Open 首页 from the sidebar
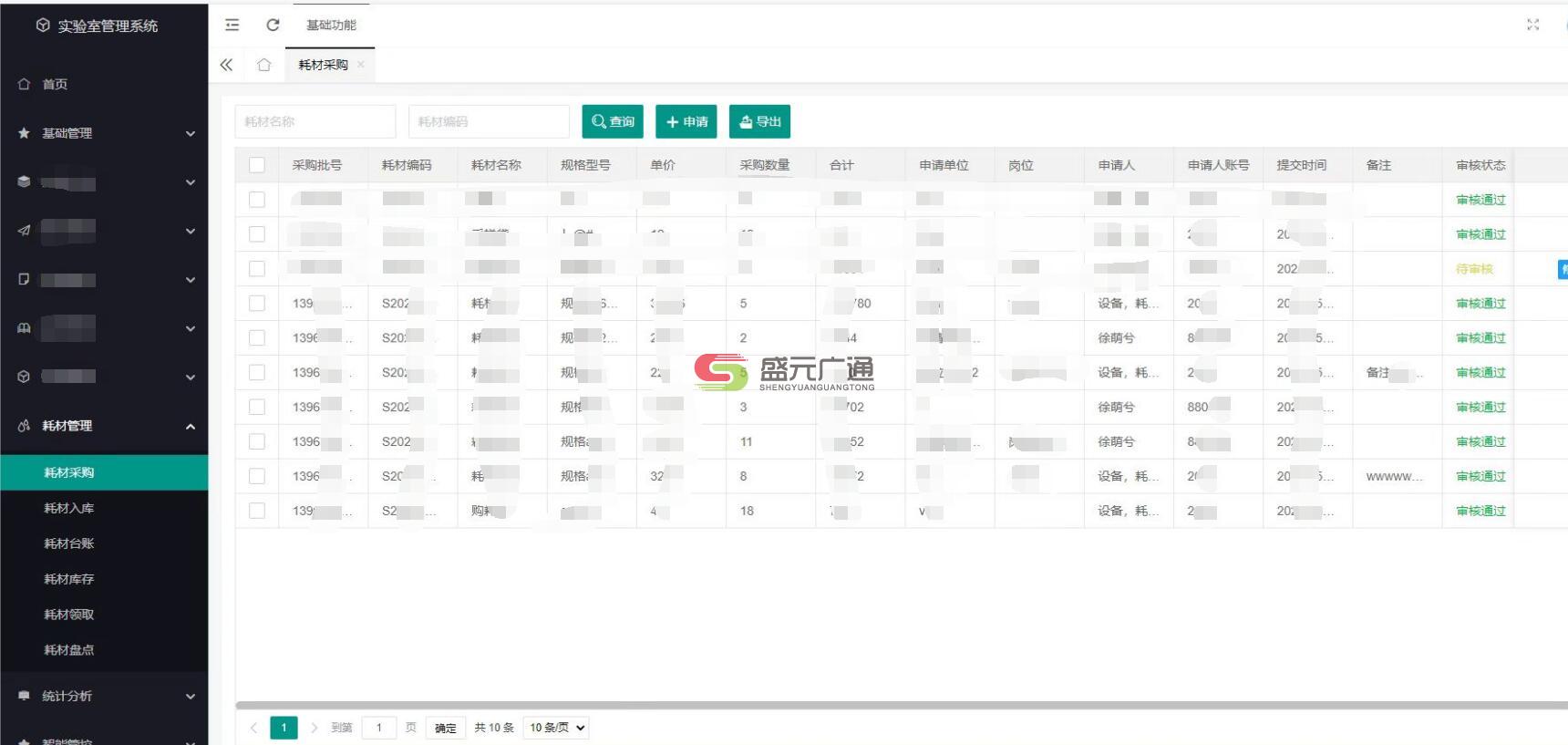This screenshot has width=1568, height=745. [x=55, y=84]
